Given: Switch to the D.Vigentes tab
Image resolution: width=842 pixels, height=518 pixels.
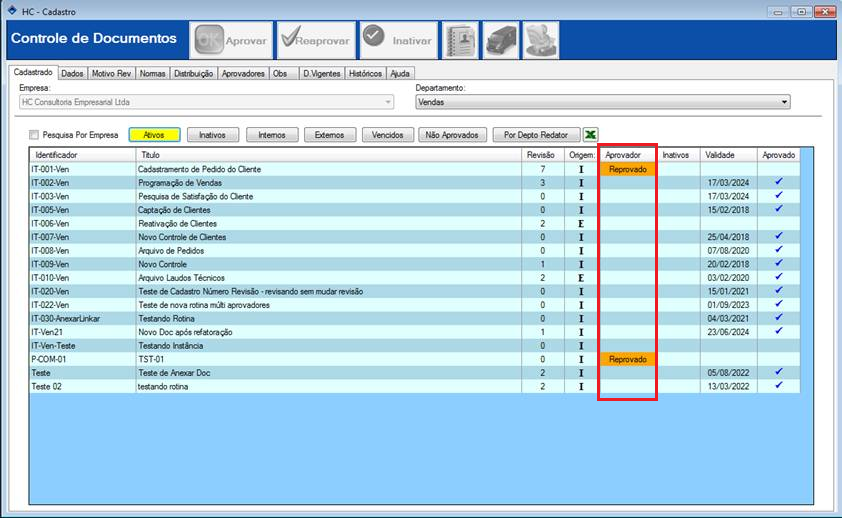Looking at the screenshot, I should [321, 74].
